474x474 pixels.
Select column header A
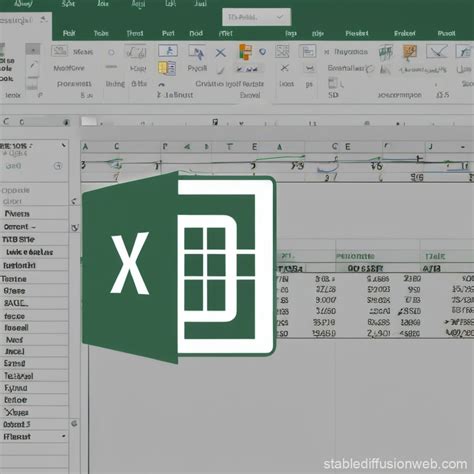(85, 147)
